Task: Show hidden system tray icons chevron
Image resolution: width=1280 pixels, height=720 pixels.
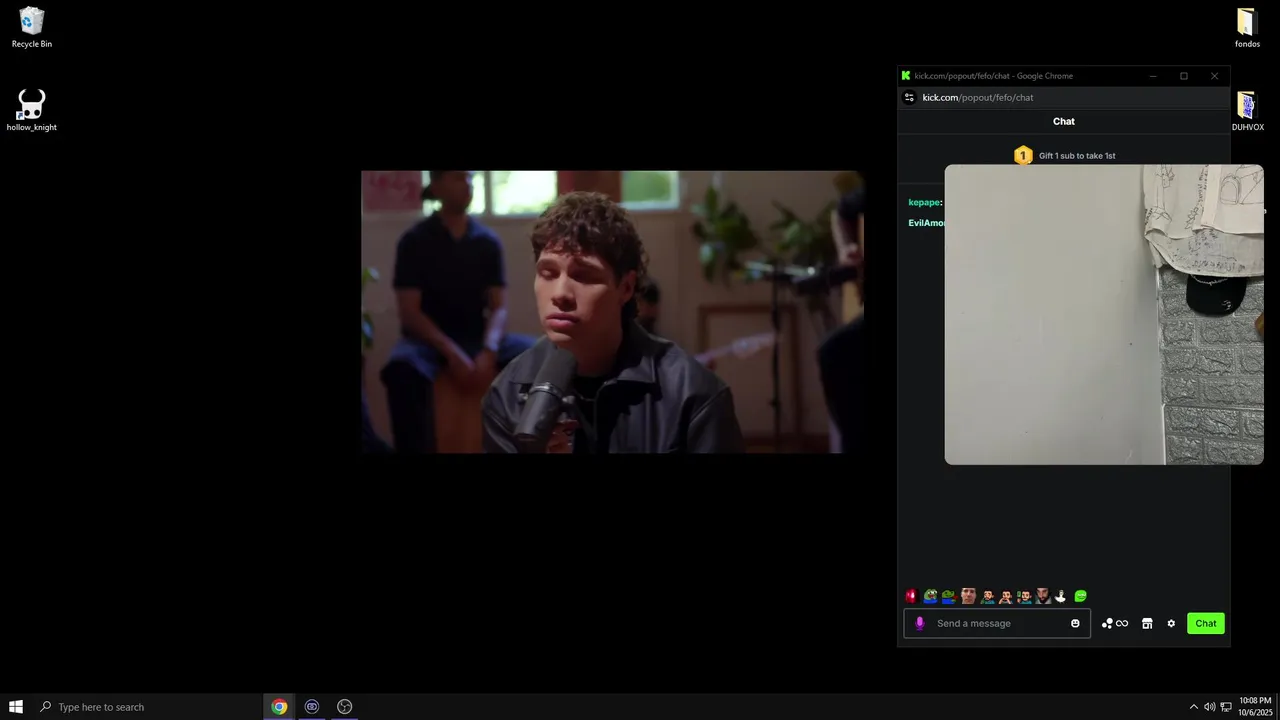Action: point(1193,707)
